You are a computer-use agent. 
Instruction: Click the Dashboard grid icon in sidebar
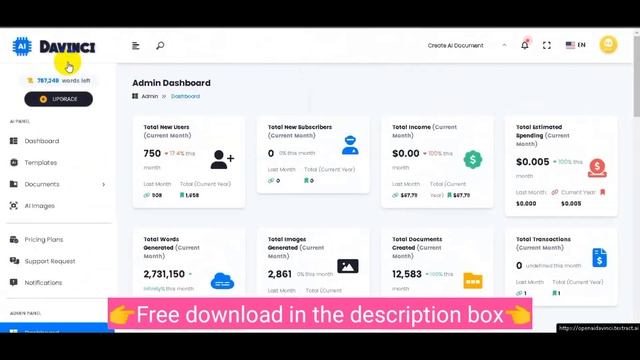point(13,141)
